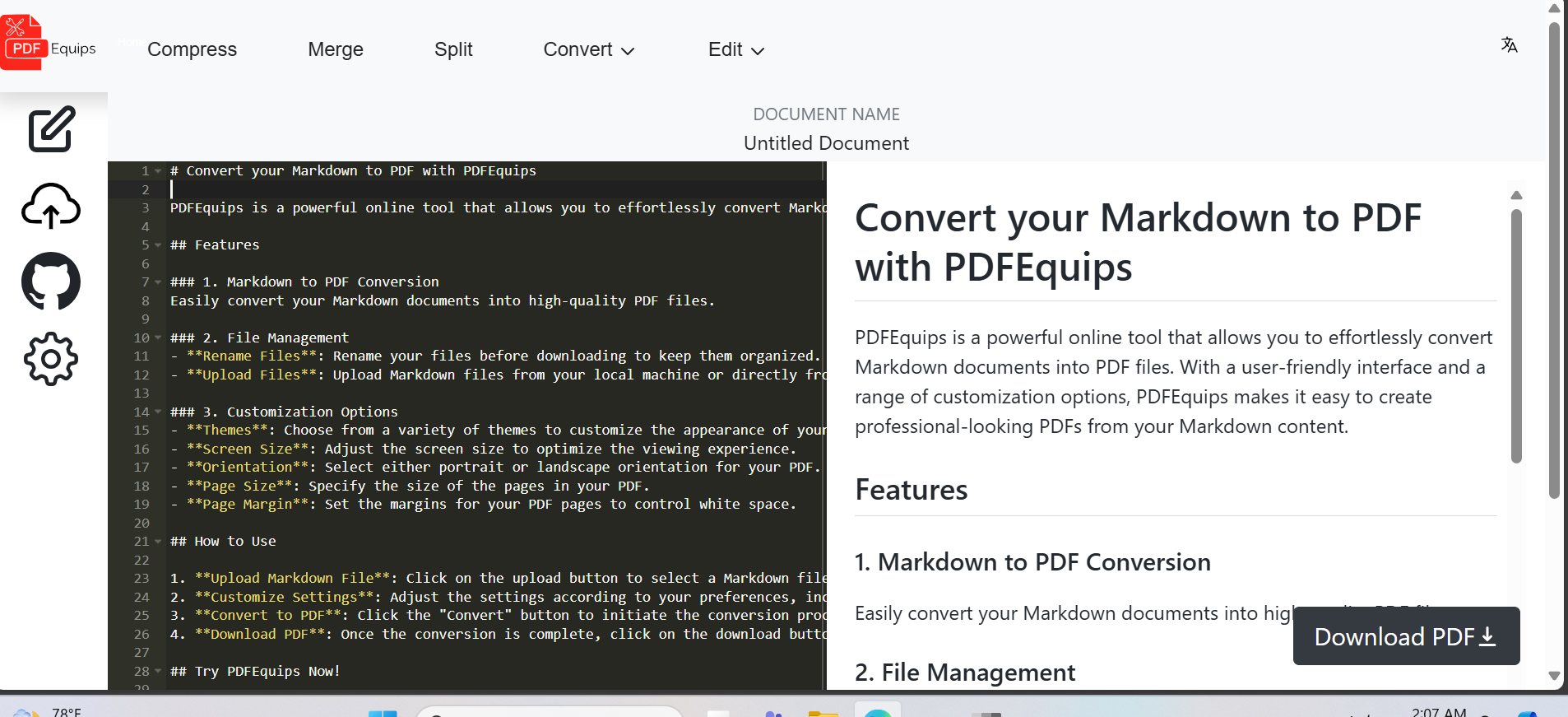
Task: Expand the Edit dropdown
Action: [736, 49]
